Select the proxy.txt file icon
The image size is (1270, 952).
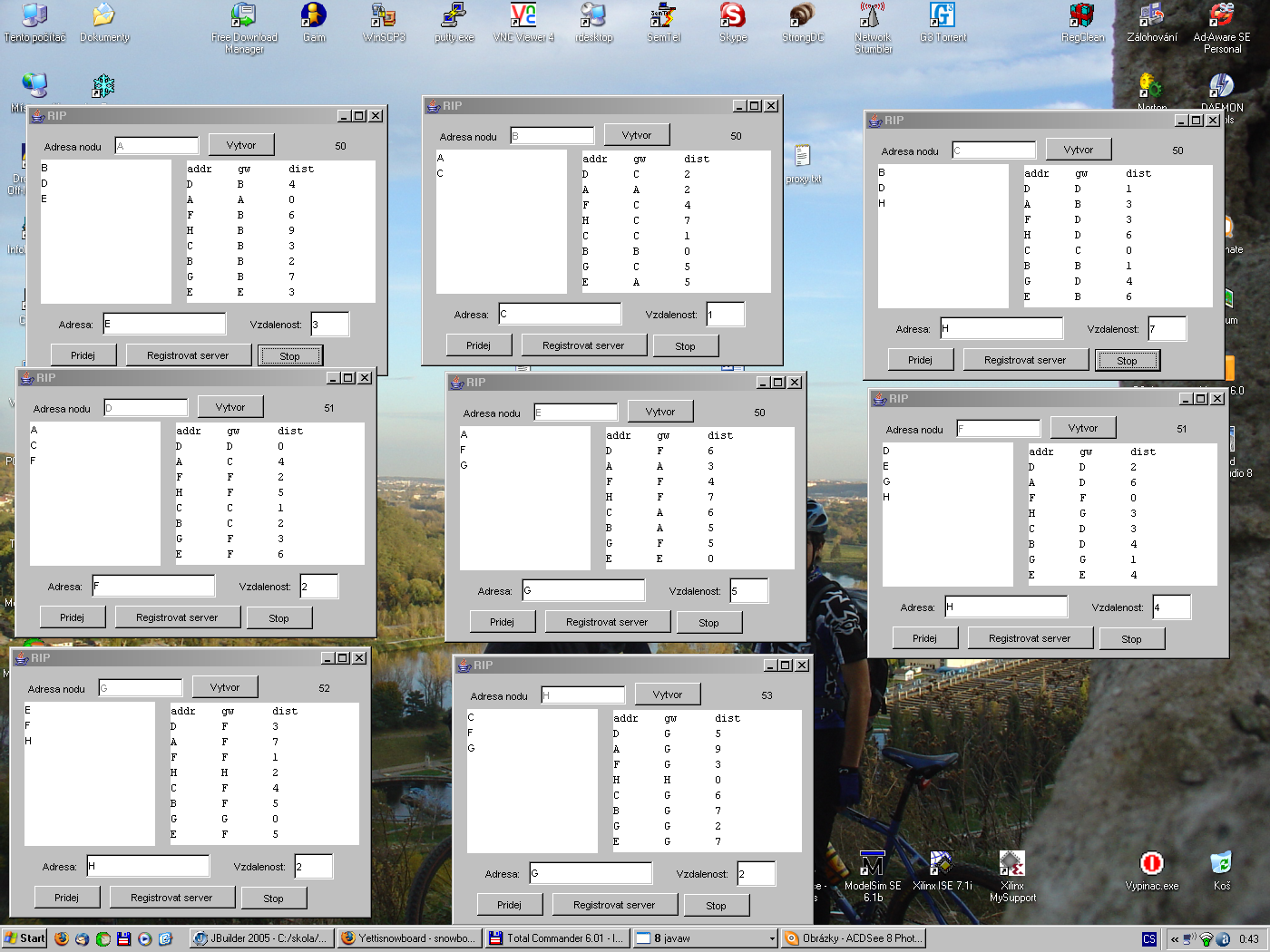[x=803, y=158]
